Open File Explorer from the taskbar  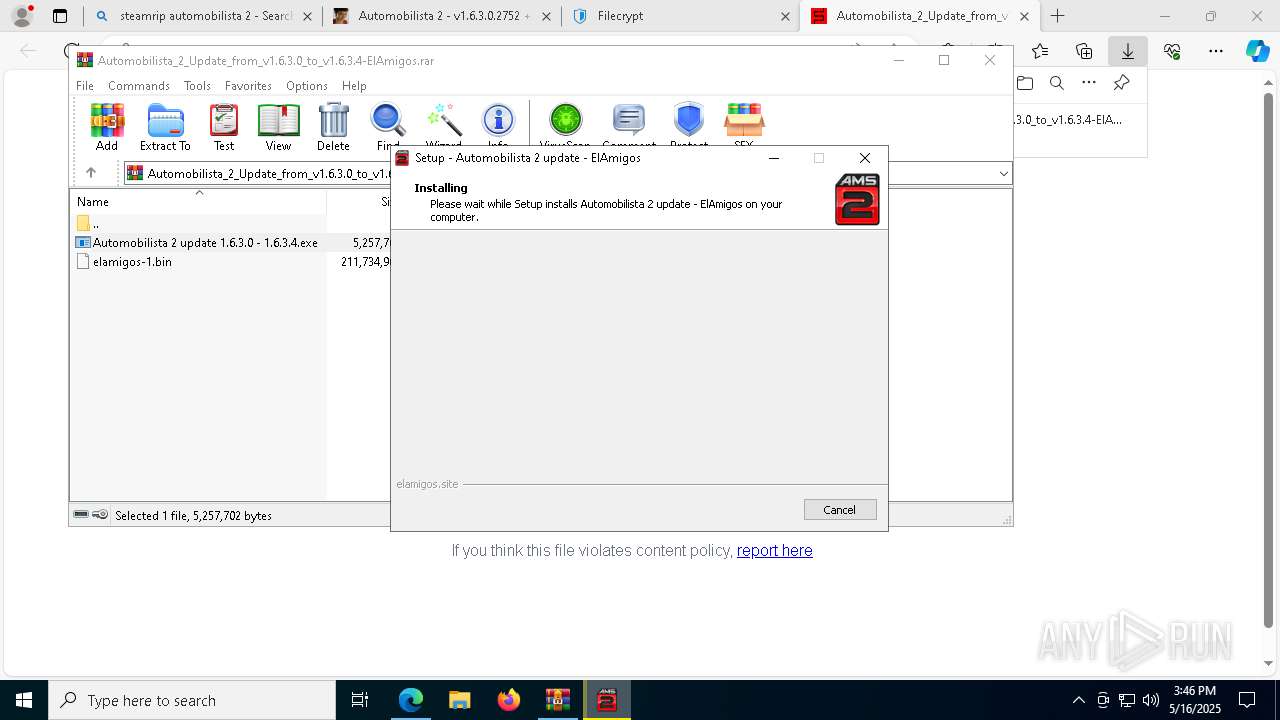(459, 700)
